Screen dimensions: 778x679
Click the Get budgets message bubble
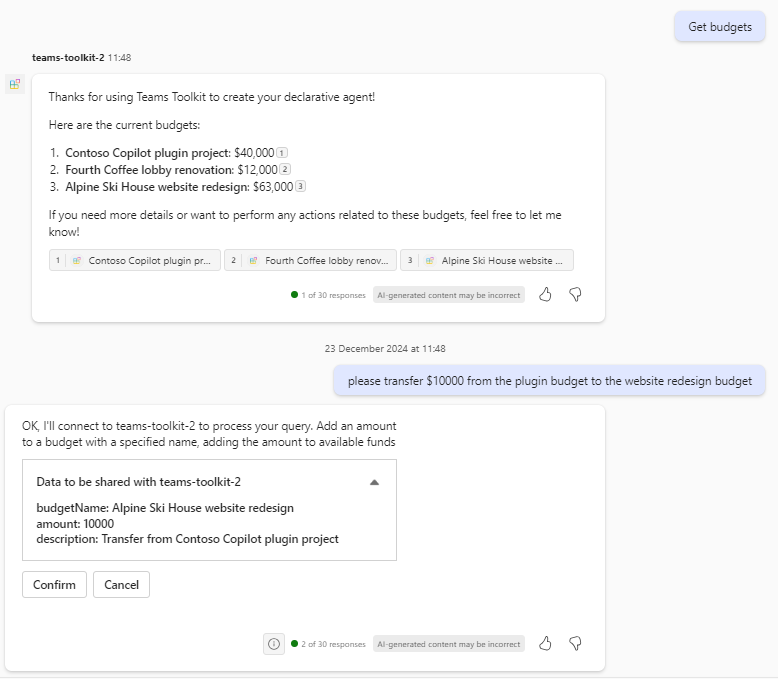(719, 27)
